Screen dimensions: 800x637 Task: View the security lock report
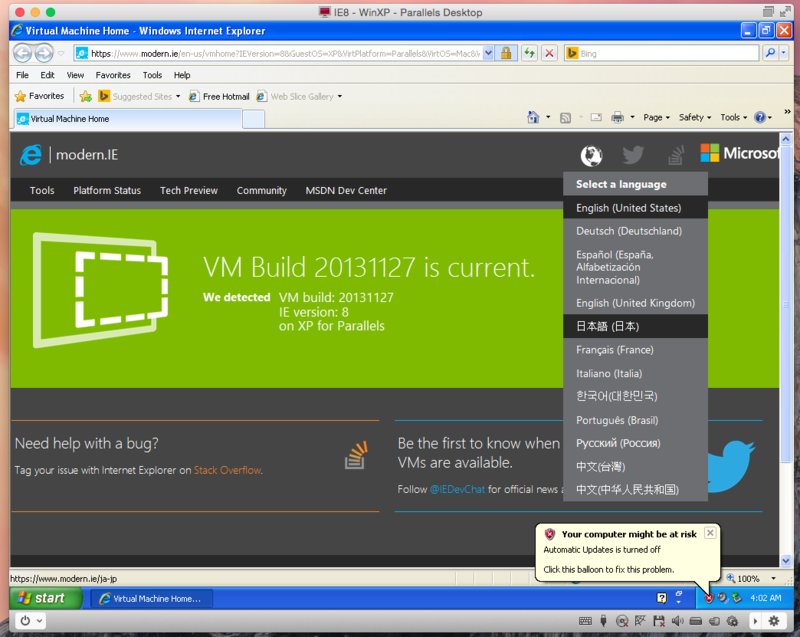506,53
